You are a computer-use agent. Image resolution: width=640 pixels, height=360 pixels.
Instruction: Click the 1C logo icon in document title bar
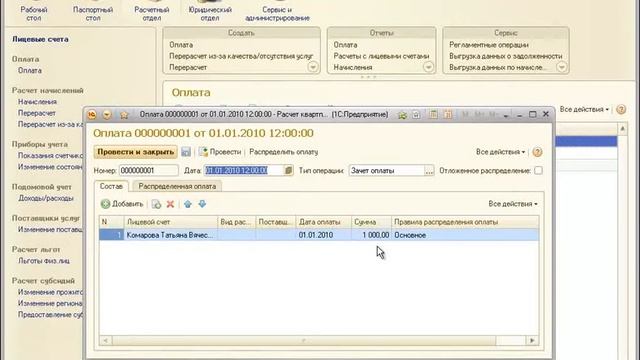pos(92,115)
